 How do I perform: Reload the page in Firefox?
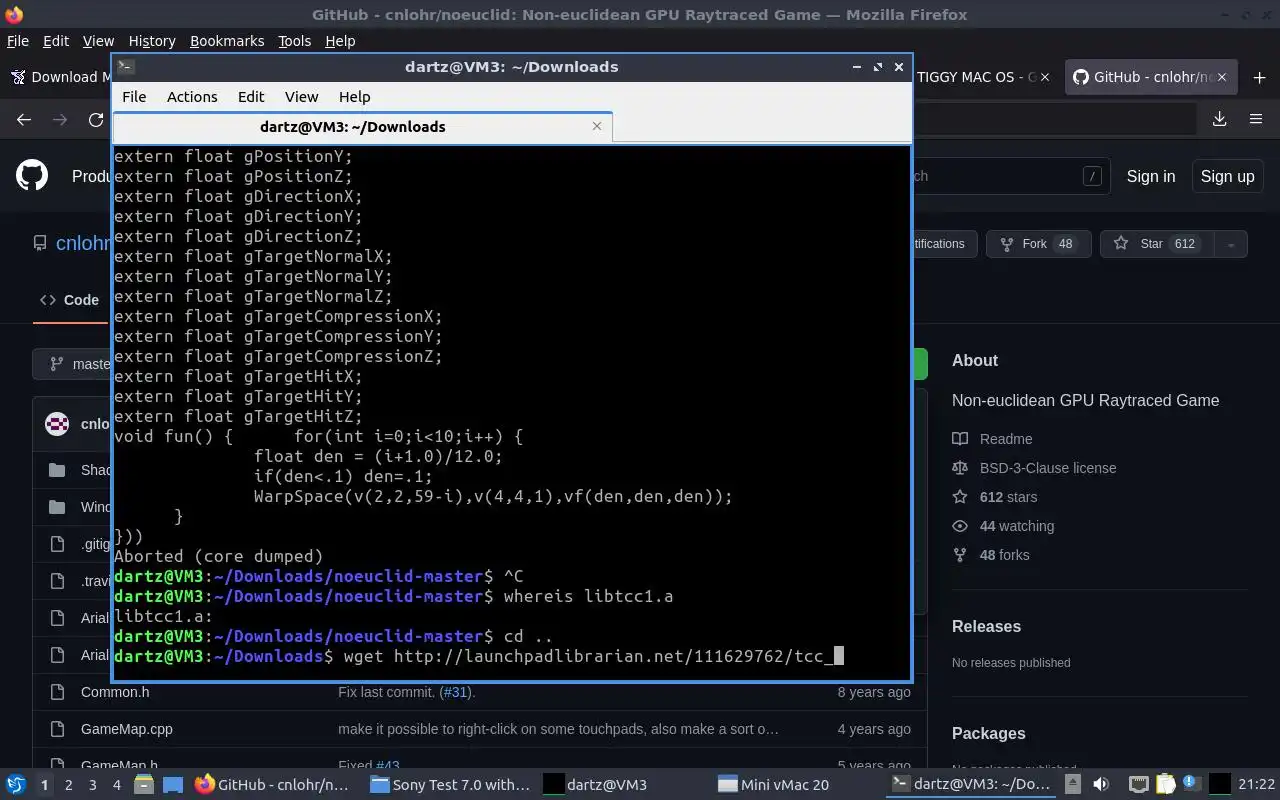[x=96, y=119]
